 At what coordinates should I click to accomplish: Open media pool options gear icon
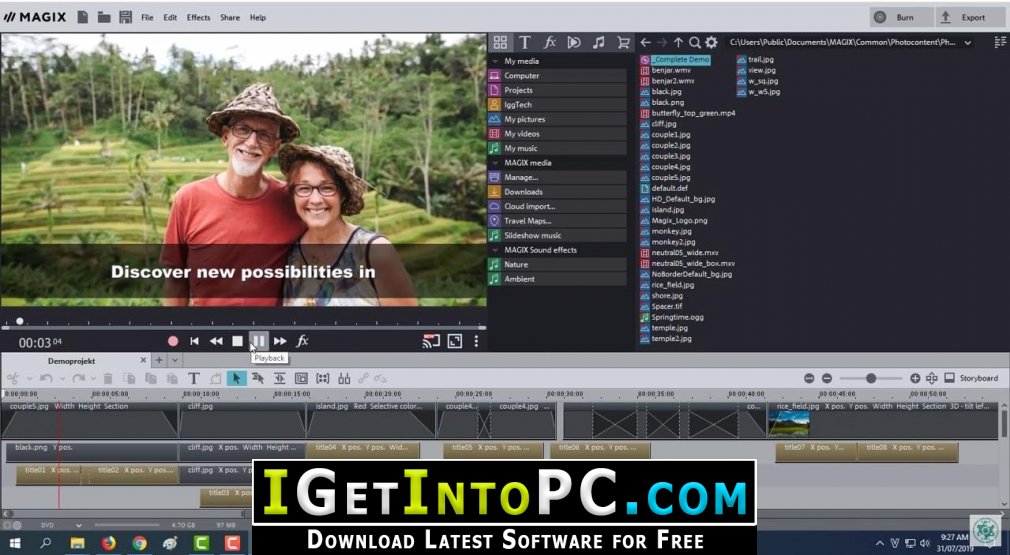point(711,42)
